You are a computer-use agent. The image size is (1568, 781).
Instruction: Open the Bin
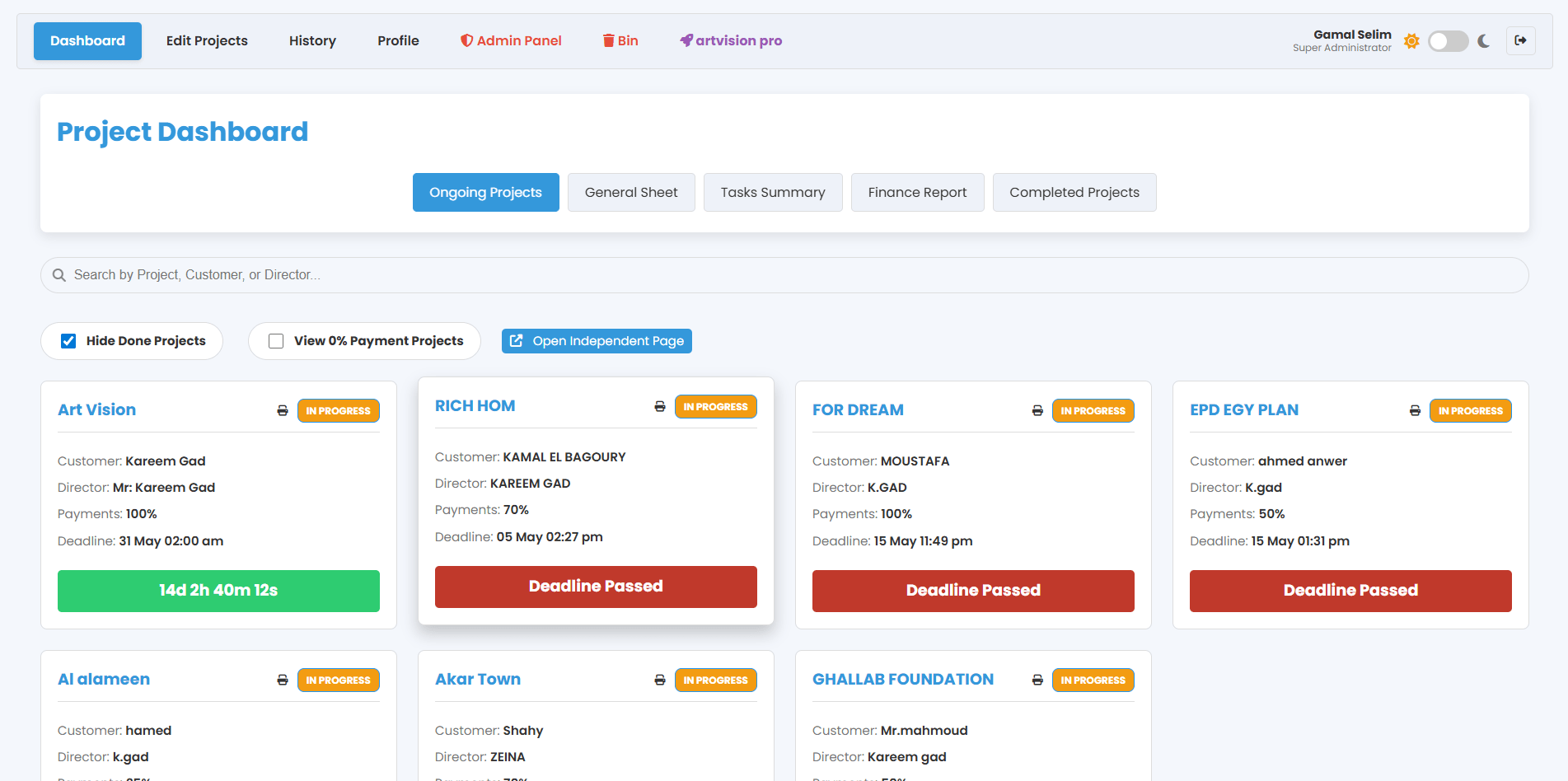point(620,41)
